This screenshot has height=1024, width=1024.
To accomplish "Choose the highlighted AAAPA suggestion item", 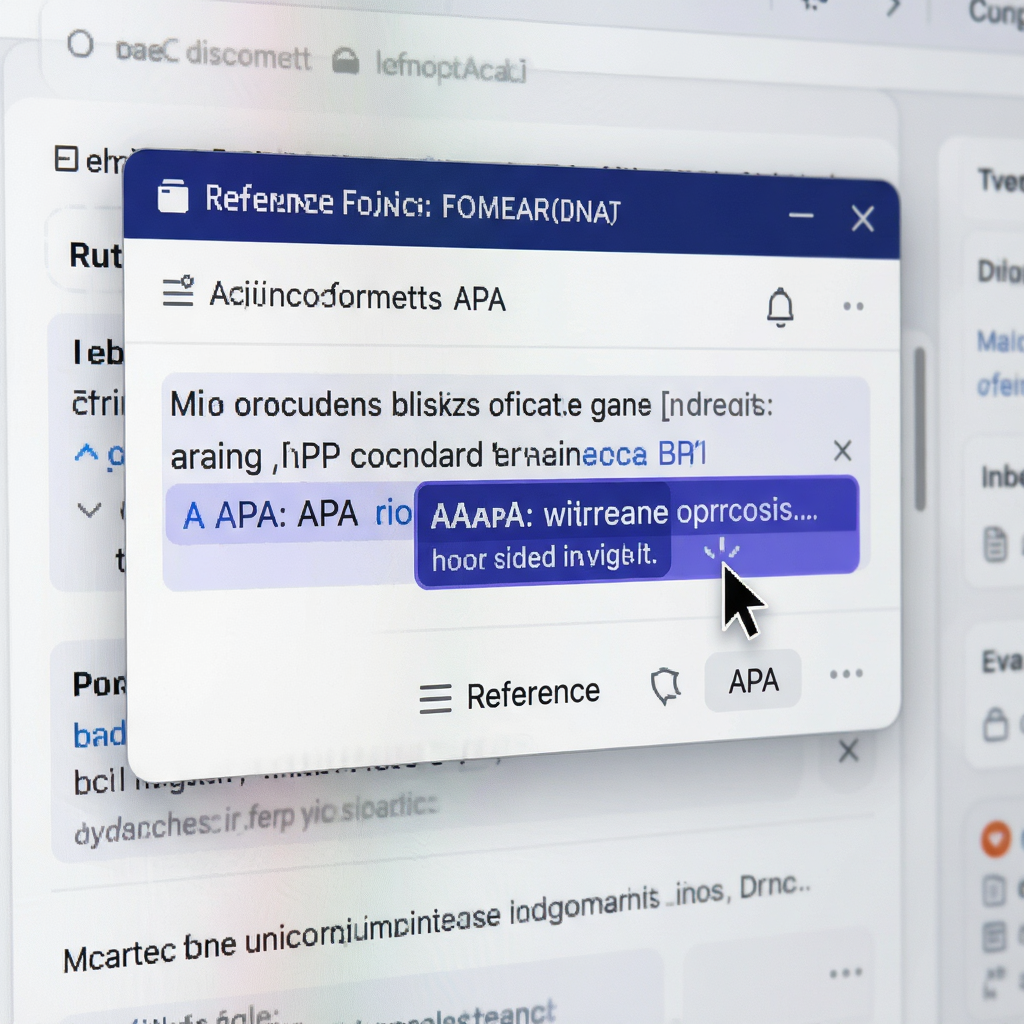I will (x=637, y=533).
